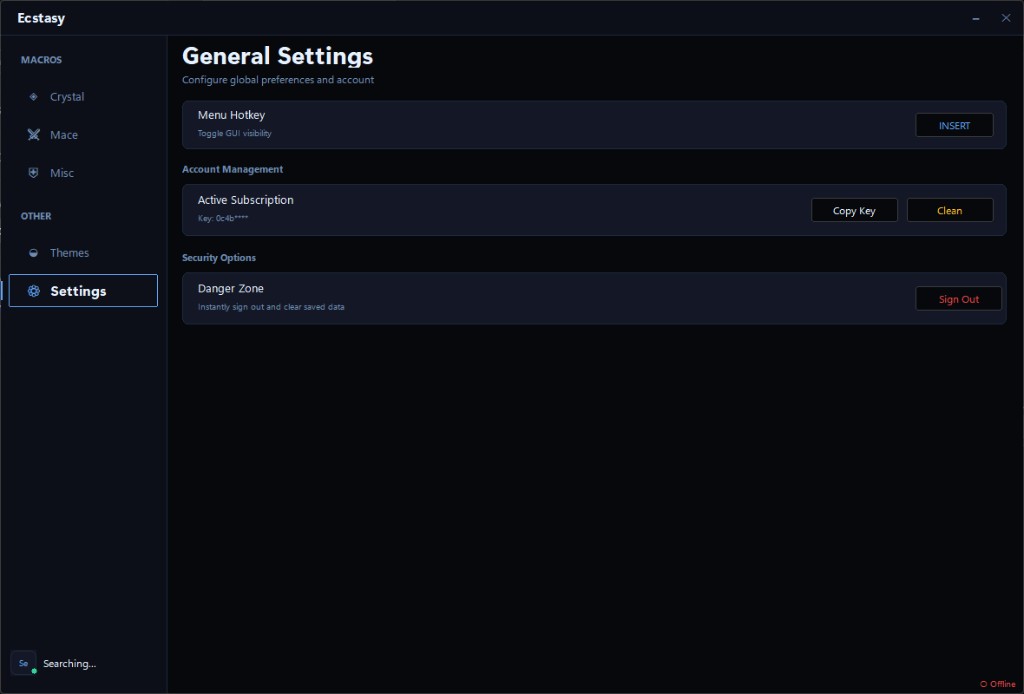Click the Offline status indicator

click(996, 684)
